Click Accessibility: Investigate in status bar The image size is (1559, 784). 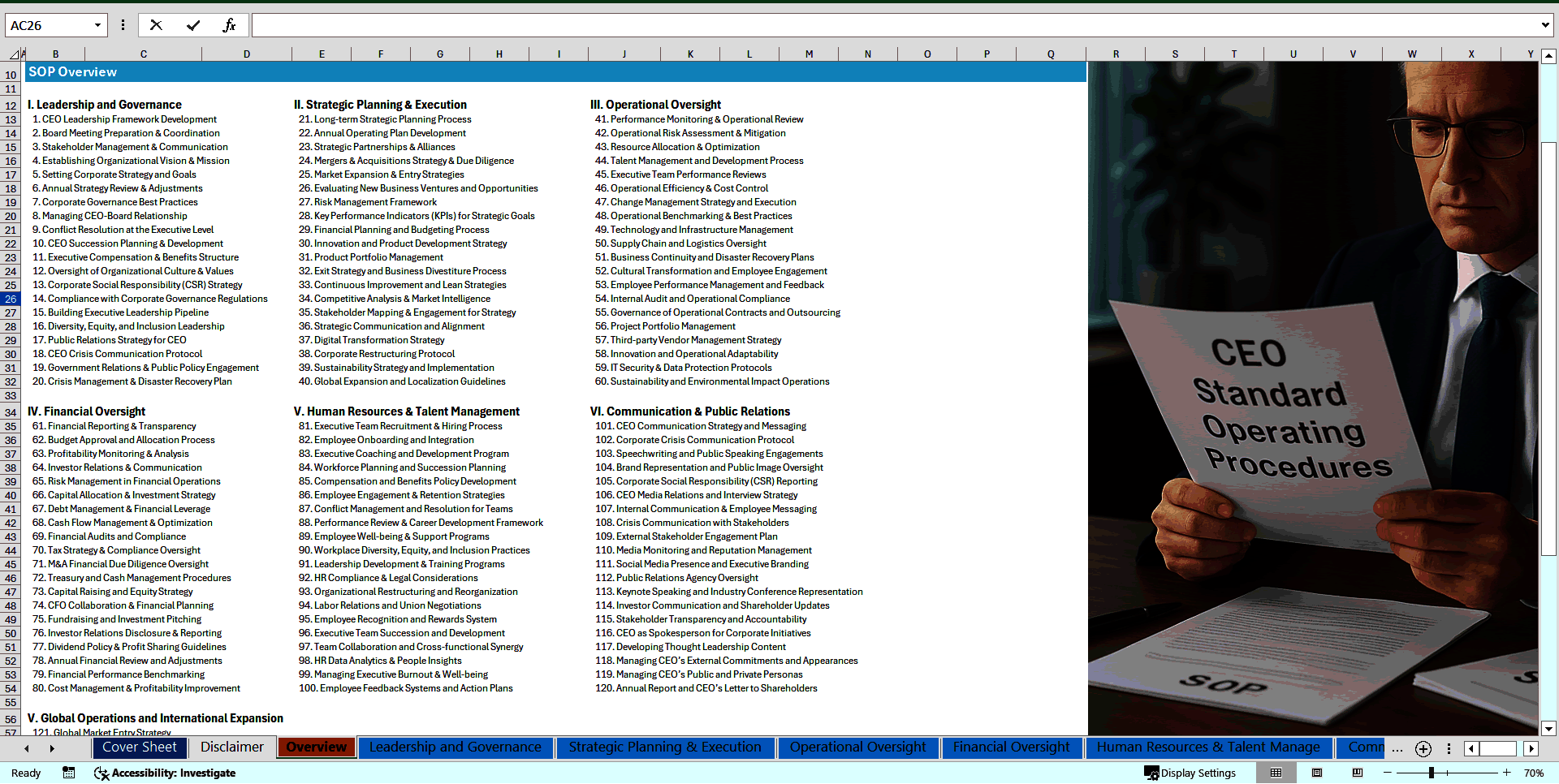tap(165, 773)
